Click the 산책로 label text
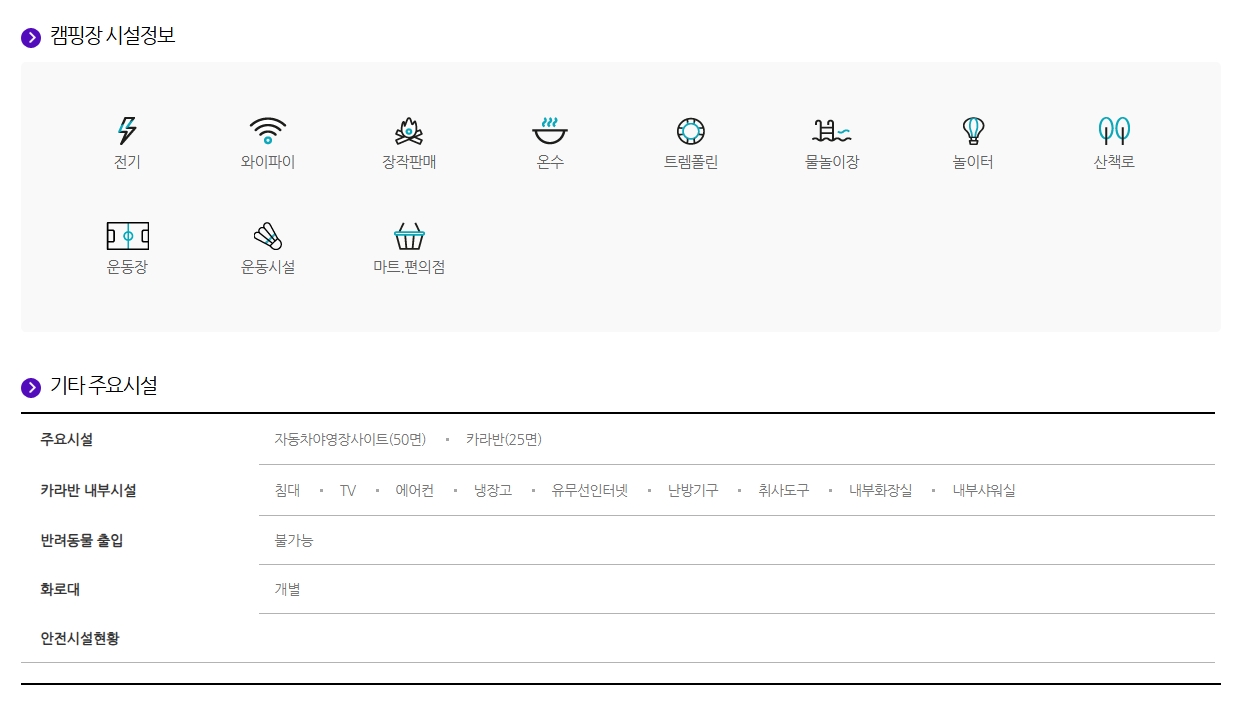Screen dimensions: 1260x707 1114,162
